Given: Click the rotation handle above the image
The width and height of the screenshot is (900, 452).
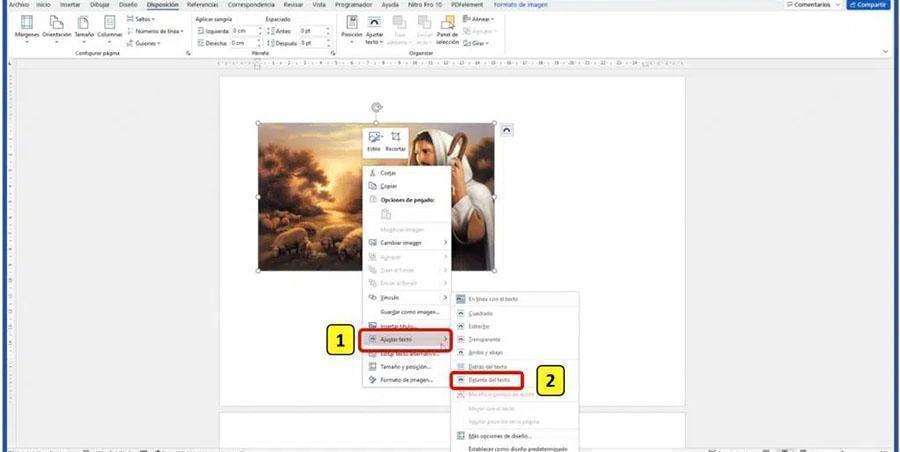Looking at the screenshot, I should [376, 107].
